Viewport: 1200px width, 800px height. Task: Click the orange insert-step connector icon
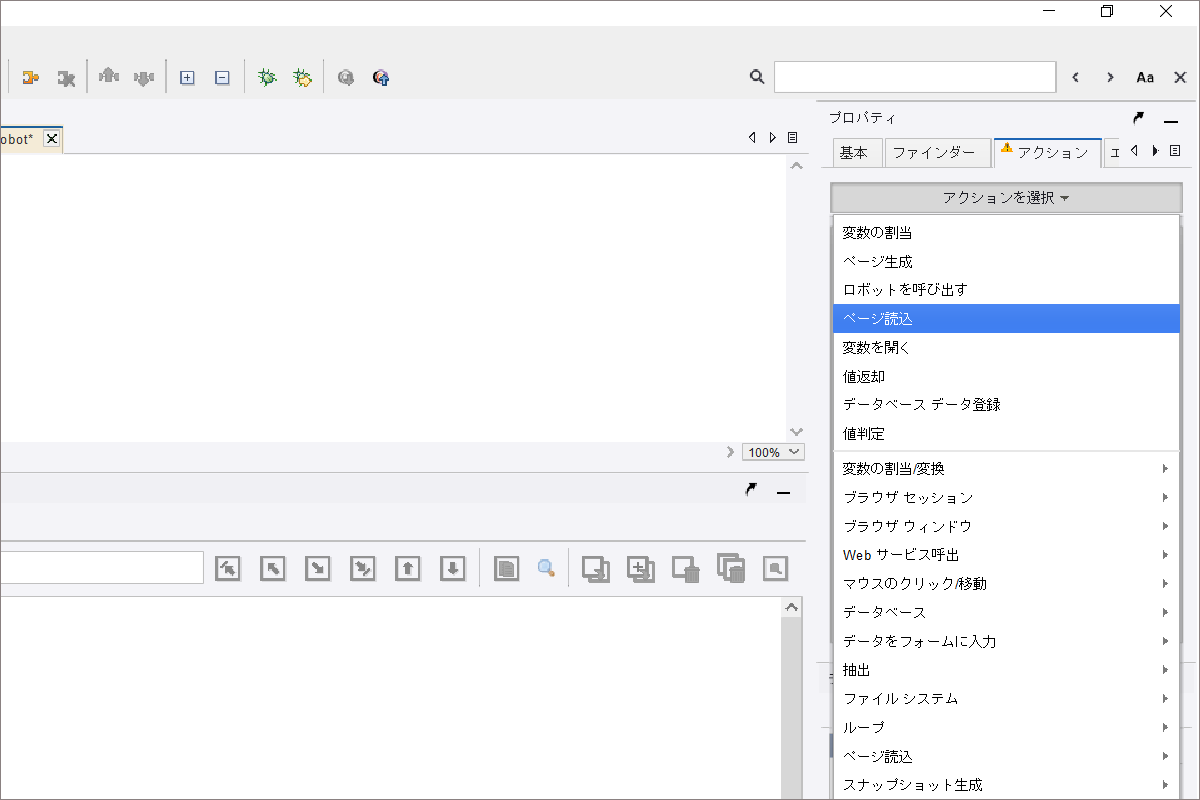tap(31, 77)
